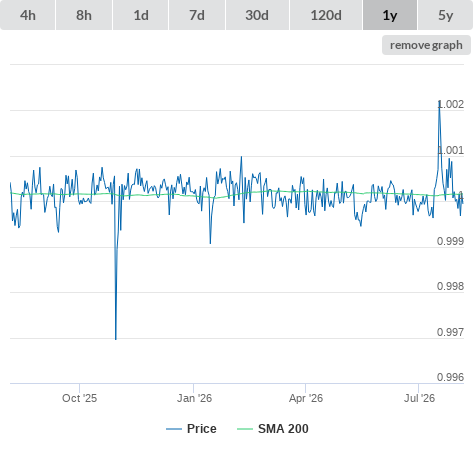The height and width of the screenshot is (455, 474).
Task: Click the Jul '26 axis marker
Action: [x=419, y=398]
